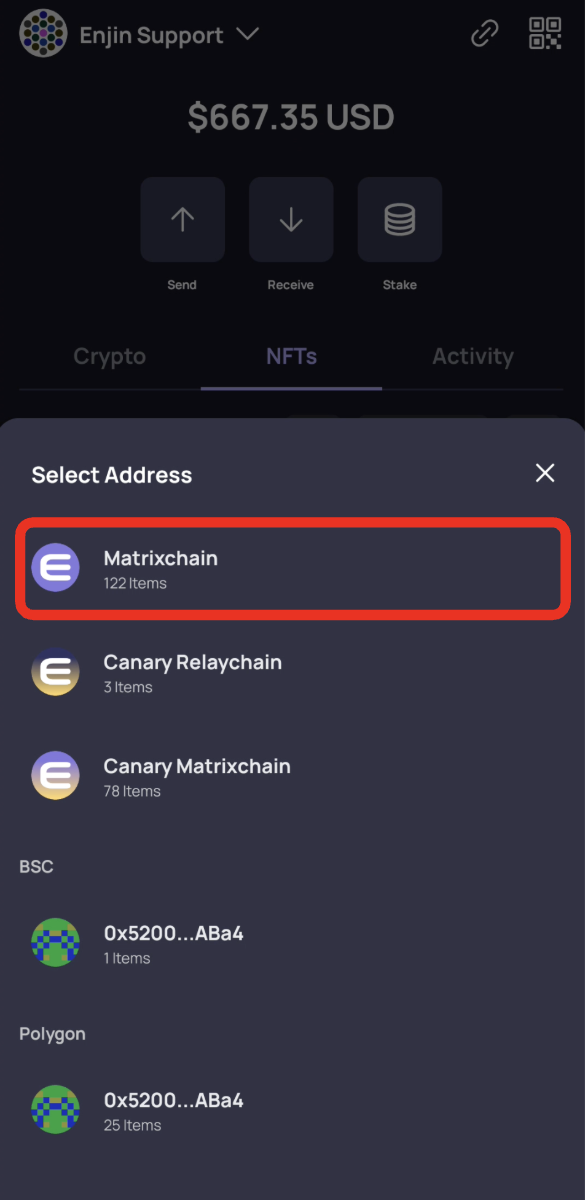Expand the Enjin Support wallet dropdown
Viewport: 588px width, 1200px height.
click(x=248, y=33)
